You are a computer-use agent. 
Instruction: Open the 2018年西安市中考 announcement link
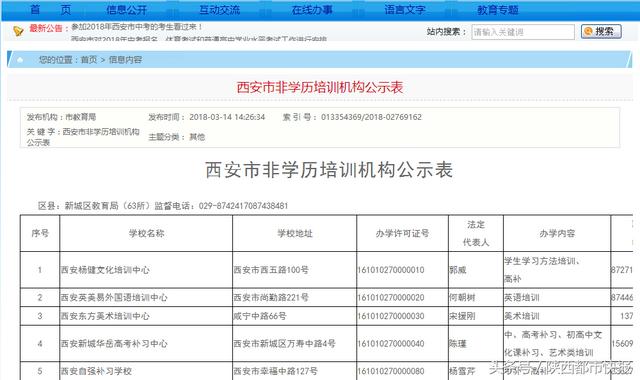[x=137, y=27]
